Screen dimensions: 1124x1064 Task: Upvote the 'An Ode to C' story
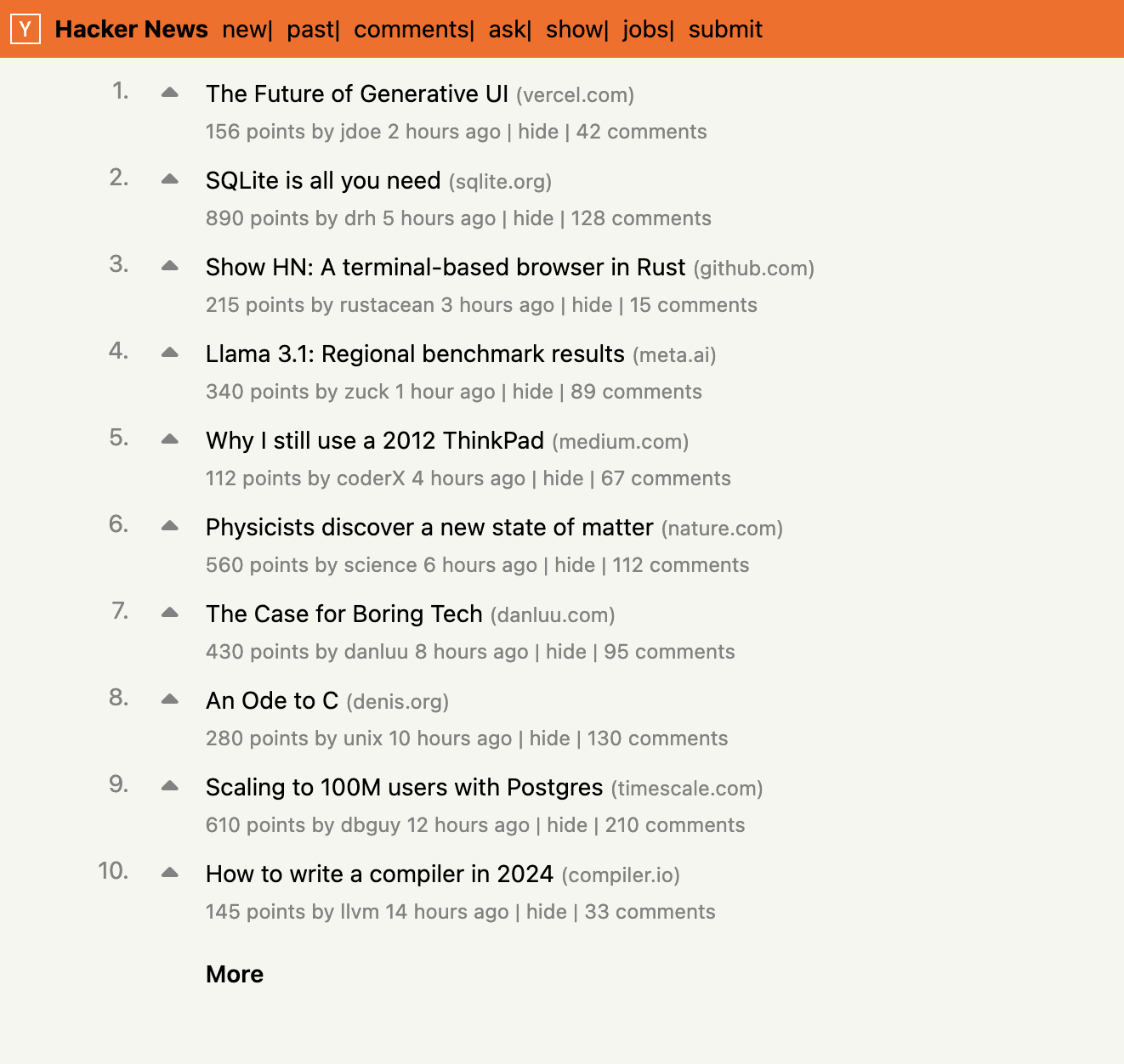(170, 699)
